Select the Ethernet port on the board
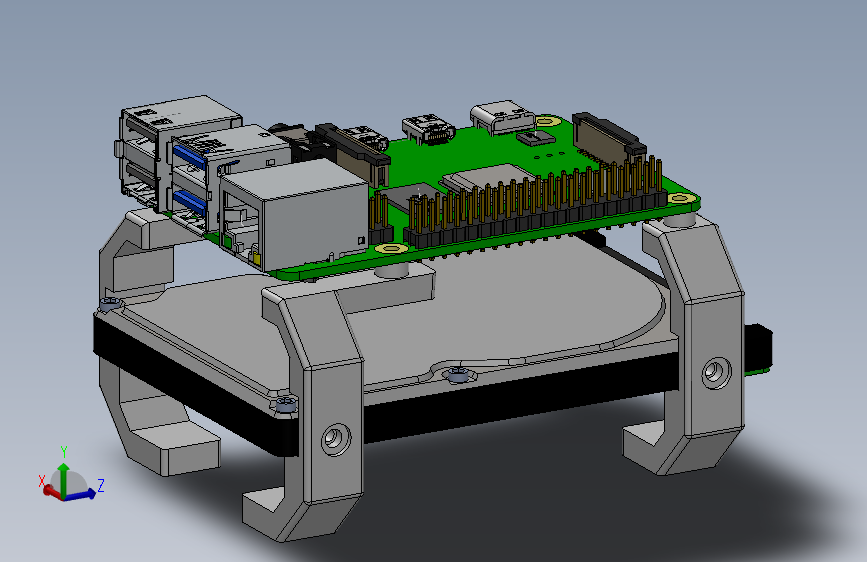 click(x=294, y=215)
